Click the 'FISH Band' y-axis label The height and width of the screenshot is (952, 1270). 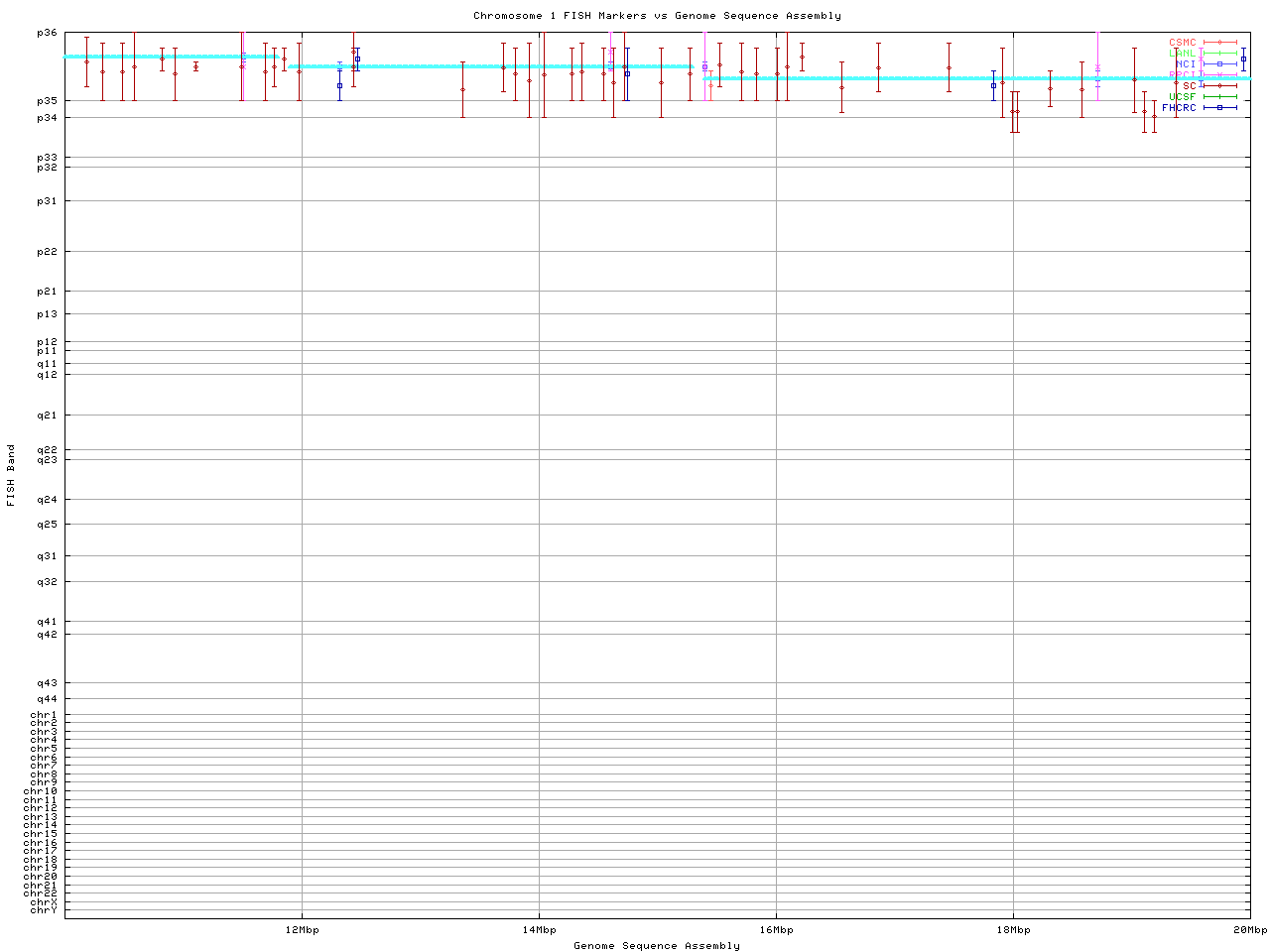tap(11, 475)
